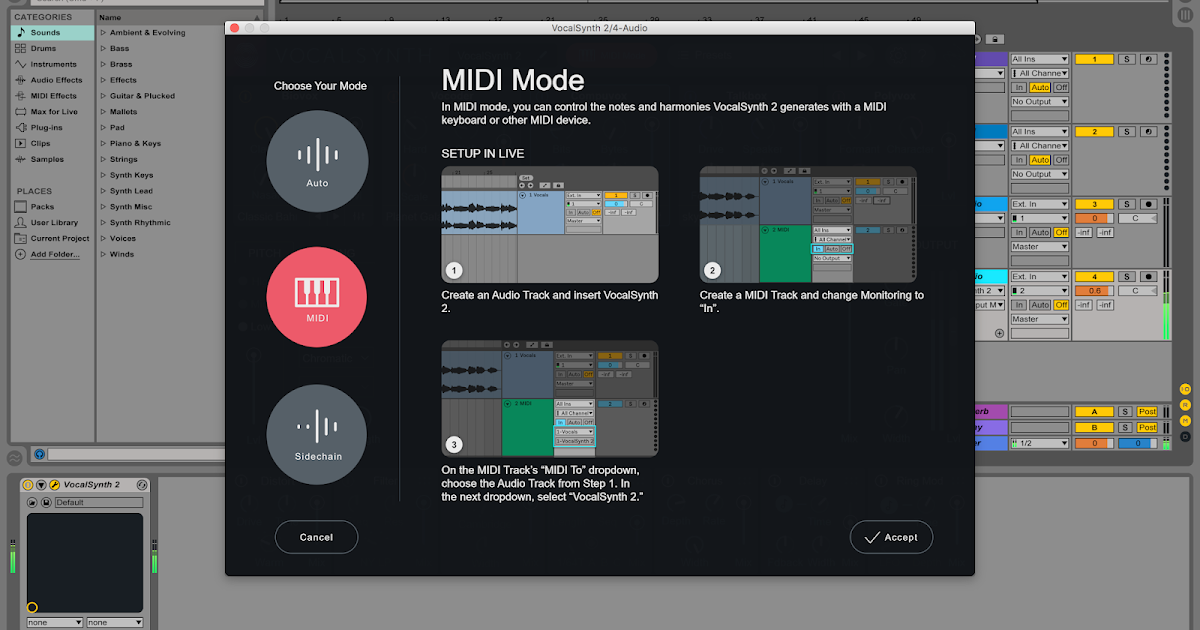
Task: Click the blue headphone preview icon
Action: pyautogui.click(x=39, y=455)
